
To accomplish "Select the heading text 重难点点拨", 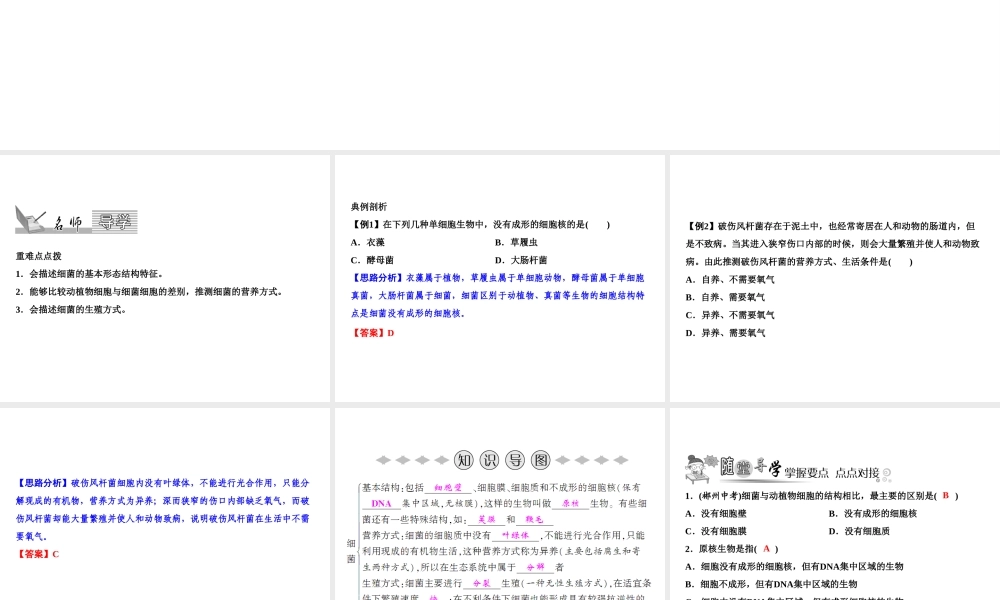I will tap(39, 256).
